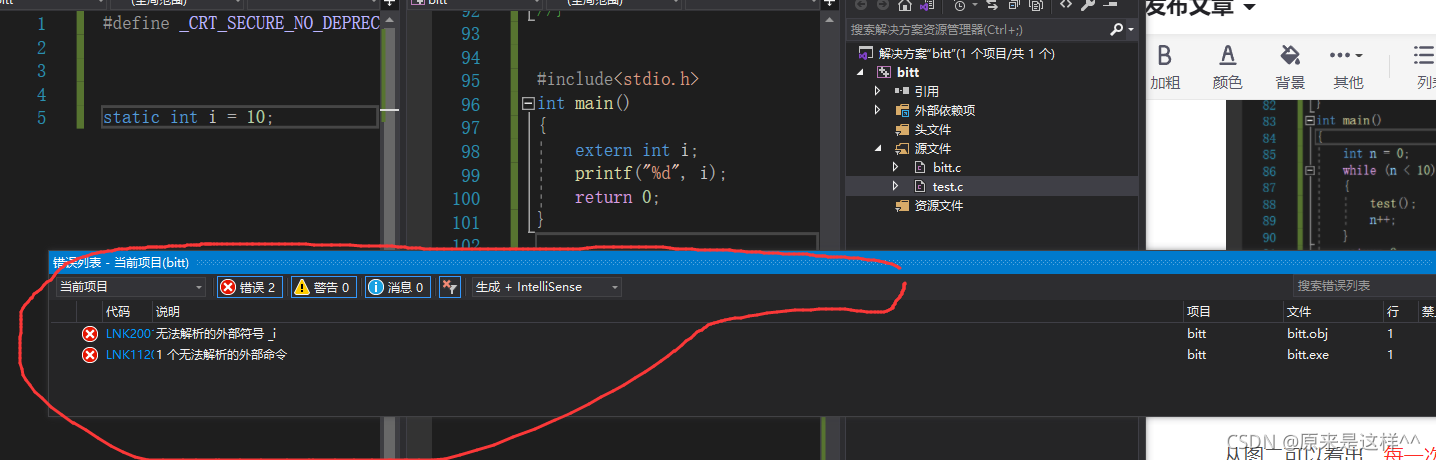The width and height of the screenshot is (1436, 460).
Task: Select the 资源文件 folder
Action: pos(938,205)
